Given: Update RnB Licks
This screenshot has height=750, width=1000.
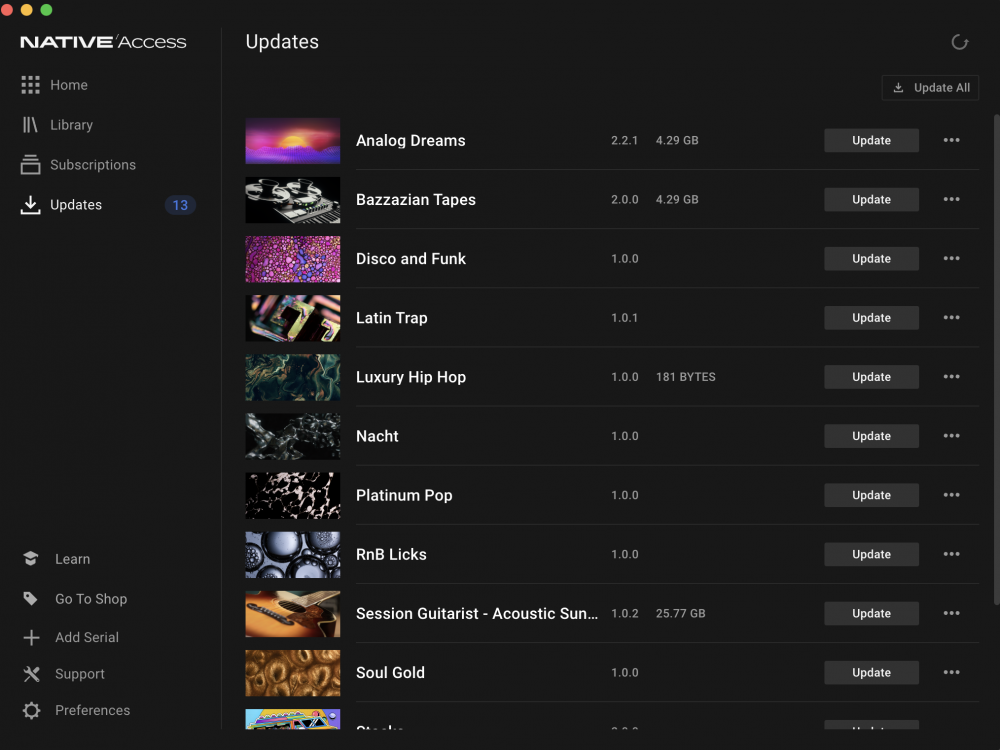Looking at the screenshot, I should (x=871, y=554).
